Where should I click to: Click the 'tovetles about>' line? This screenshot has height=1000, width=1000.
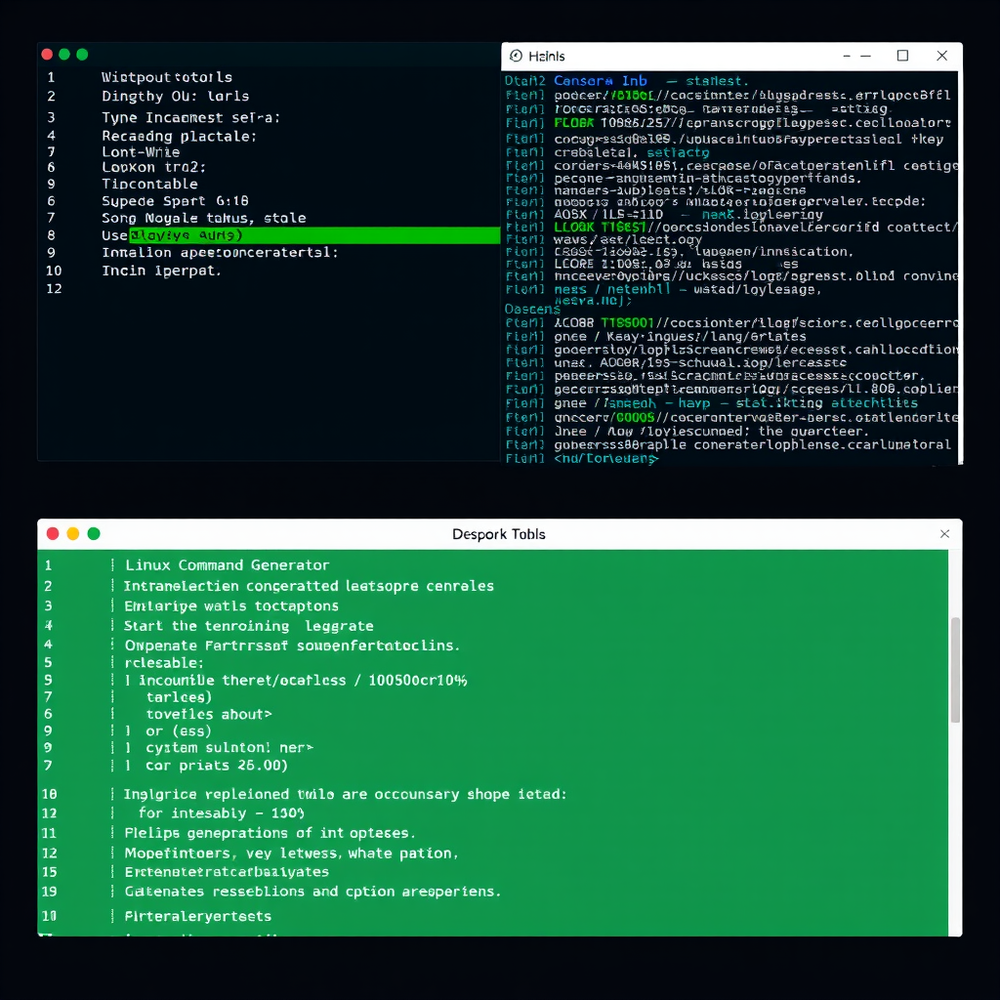tap(209, 714)
